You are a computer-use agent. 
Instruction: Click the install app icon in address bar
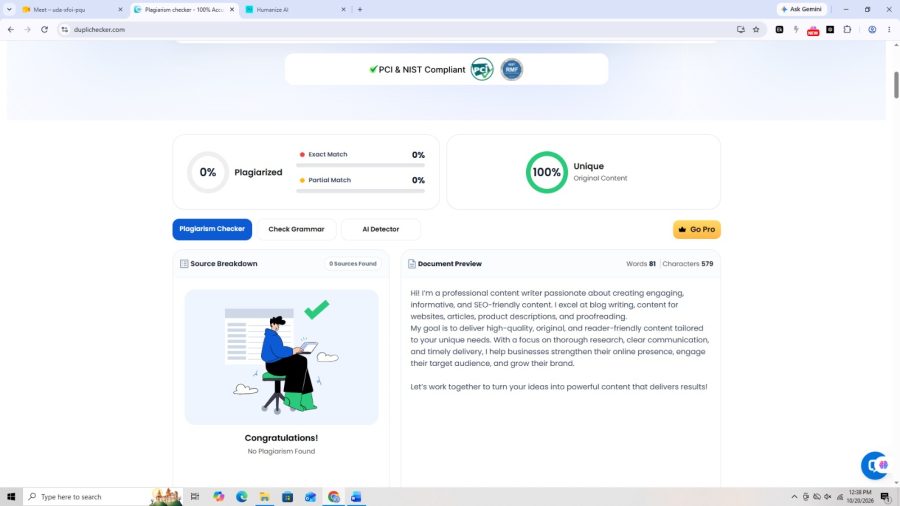pyautogui.click(x=740, y=29)
